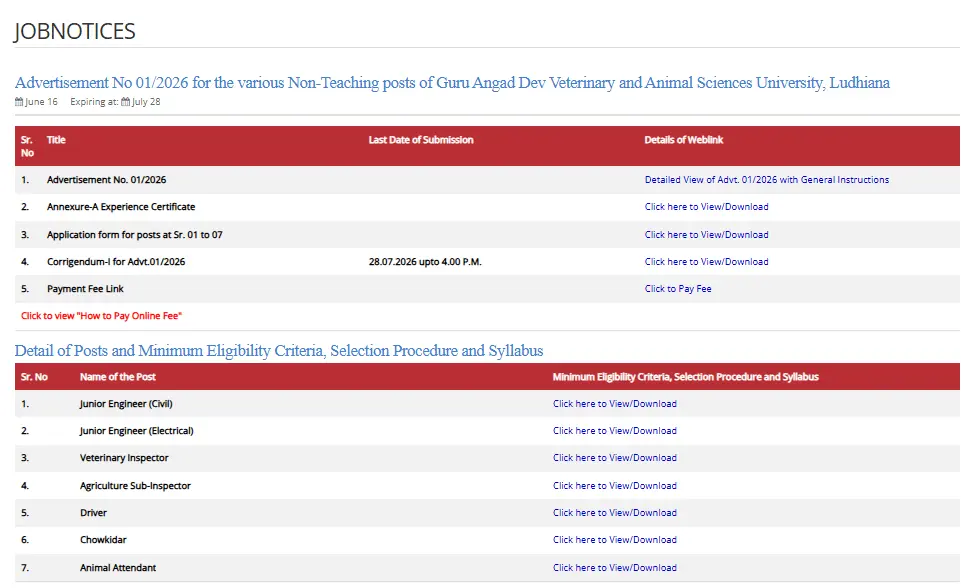Click the Details of Weblink header
The height and width of the screenshot is (588, 961).
684,140
